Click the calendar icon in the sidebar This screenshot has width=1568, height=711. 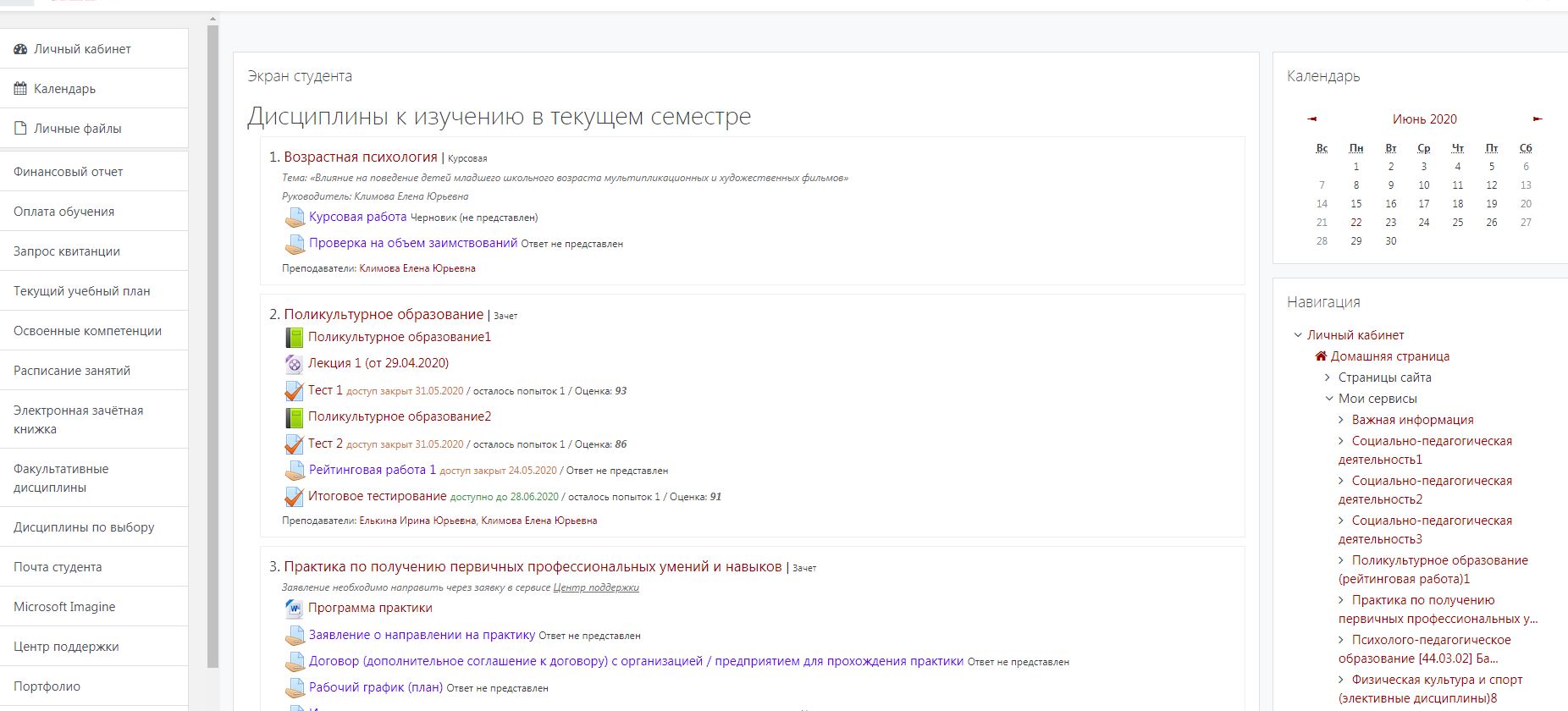coord(20,89)
